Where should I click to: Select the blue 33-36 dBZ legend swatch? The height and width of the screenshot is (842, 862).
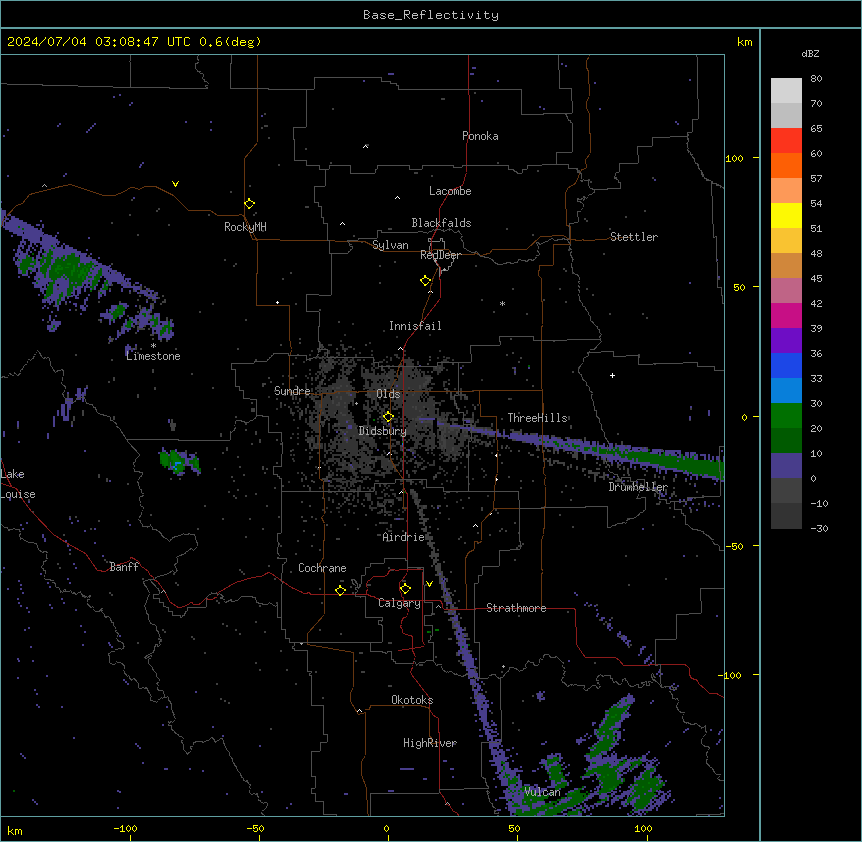[x=786, y=365]
